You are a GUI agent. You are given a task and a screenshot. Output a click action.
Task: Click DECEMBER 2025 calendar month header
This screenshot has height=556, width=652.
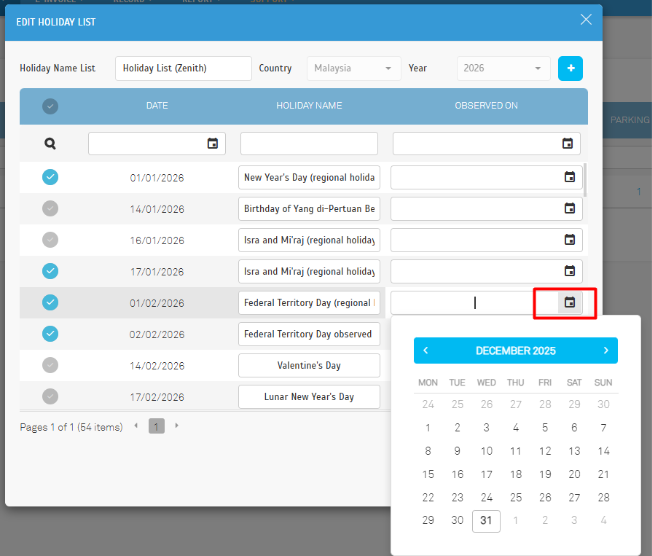(x=515, y=351)
